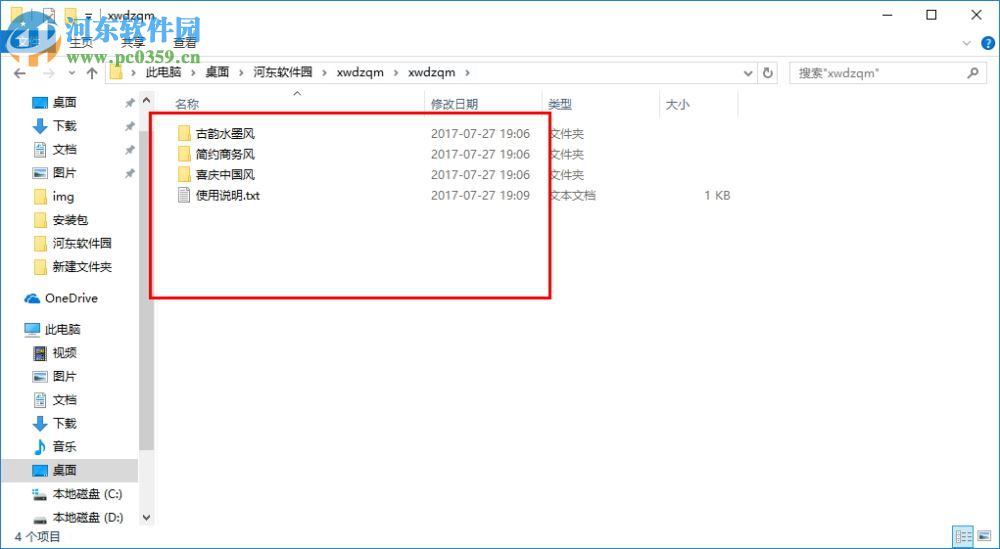Open the 简约商务风 folder
Image resolution: width=1000 pixels, height=549 pixels.
[x=226, y=154]
